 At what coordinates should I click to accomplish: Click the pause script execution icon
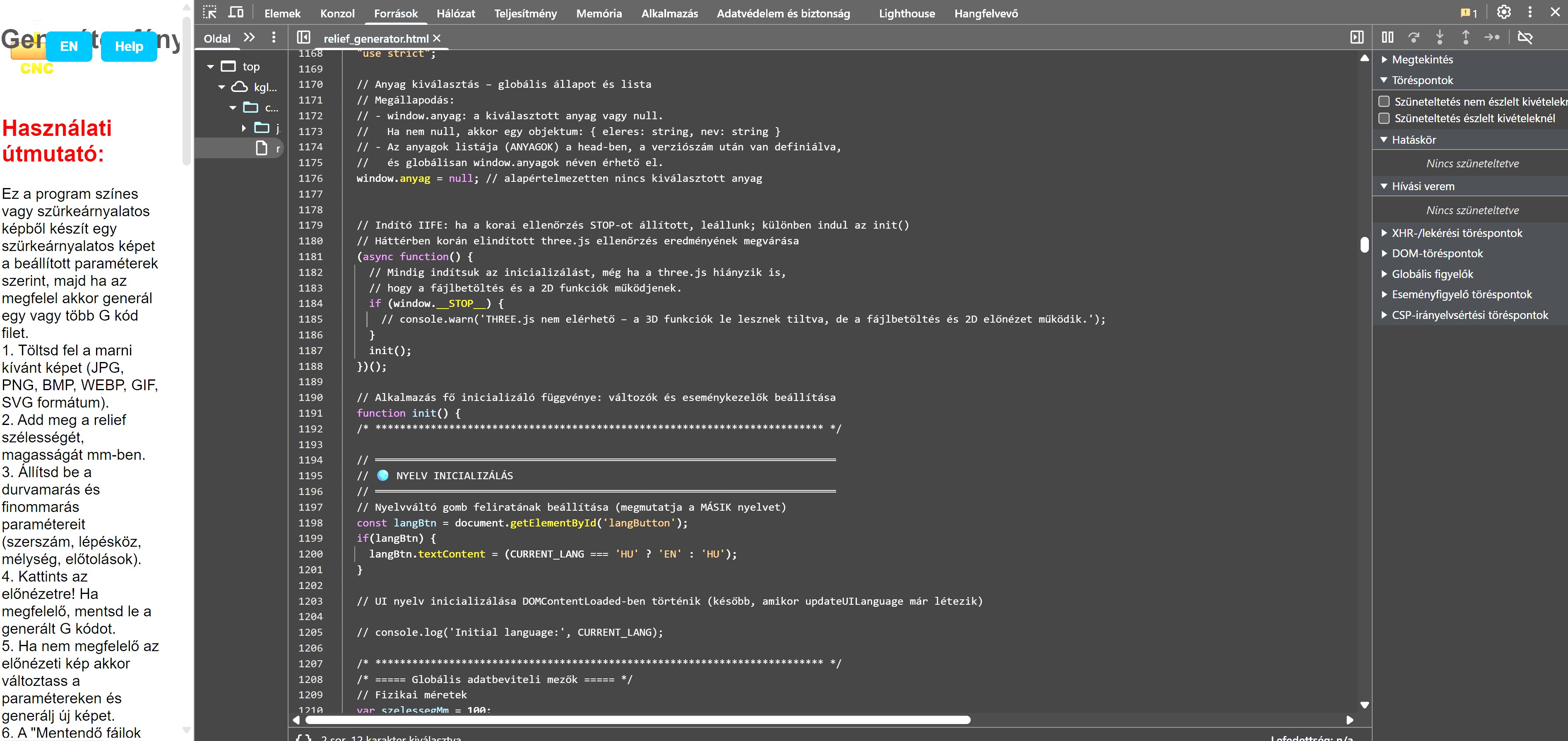(1387, 38)
